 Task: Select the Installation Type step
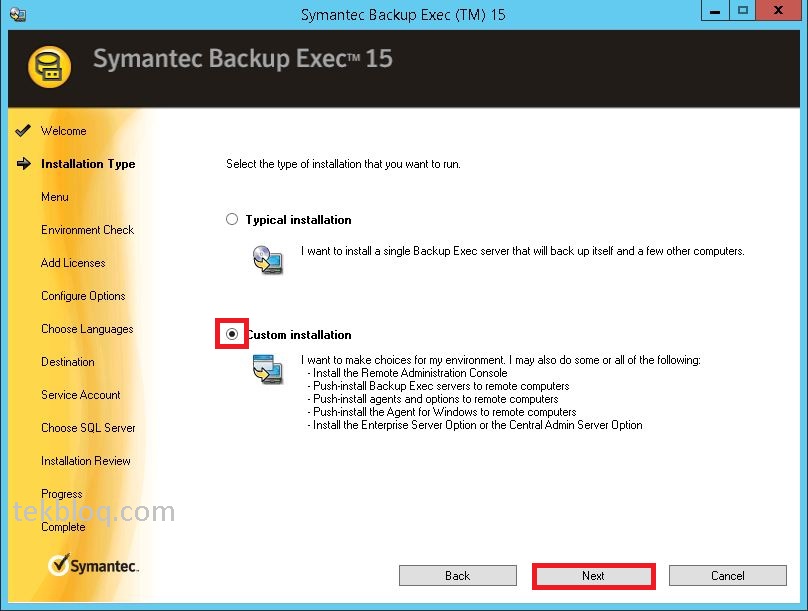(88, 164)
